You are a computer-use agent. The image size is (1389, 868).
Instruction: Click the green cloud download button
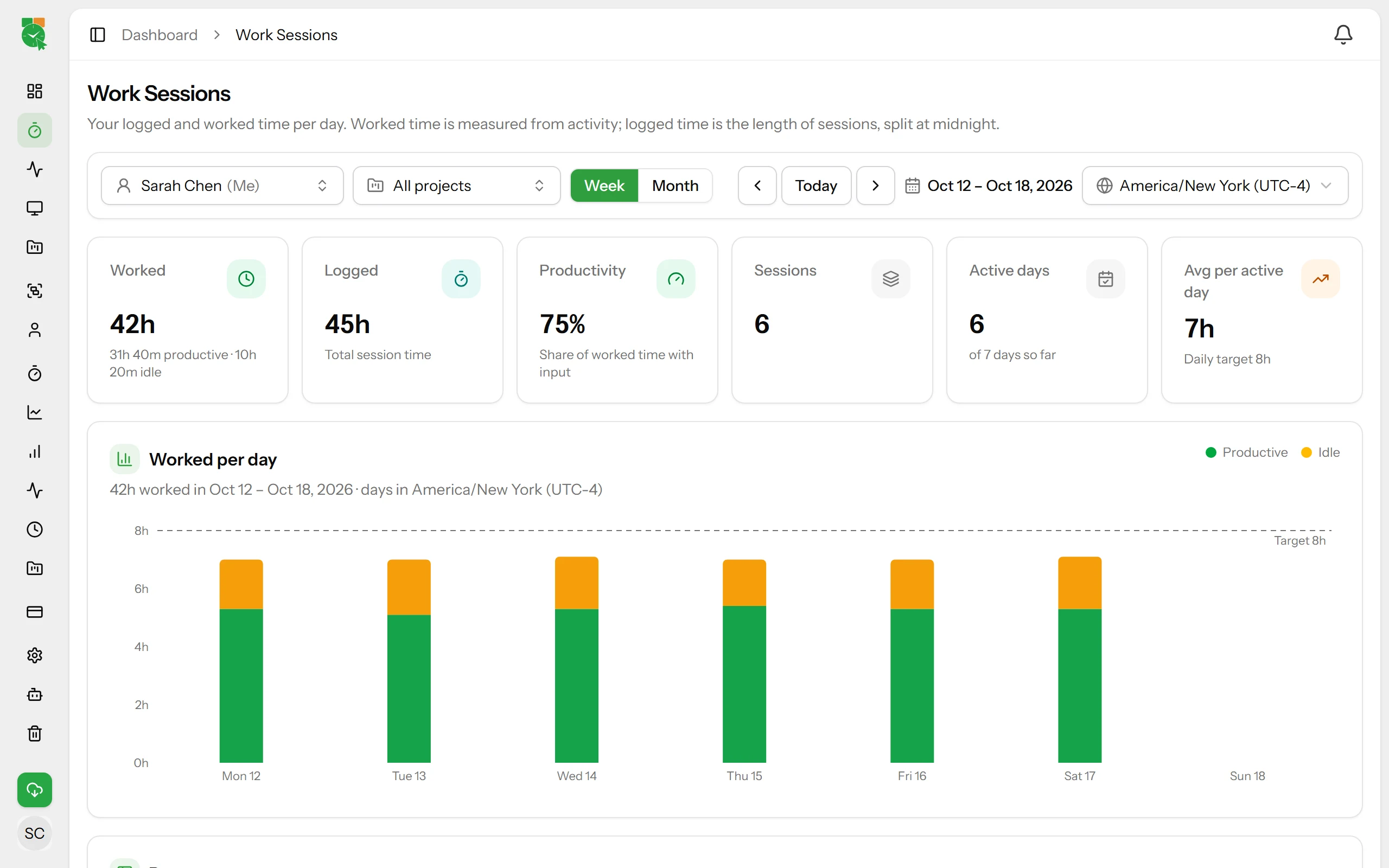pyautogui.click(x=34, y=790)
